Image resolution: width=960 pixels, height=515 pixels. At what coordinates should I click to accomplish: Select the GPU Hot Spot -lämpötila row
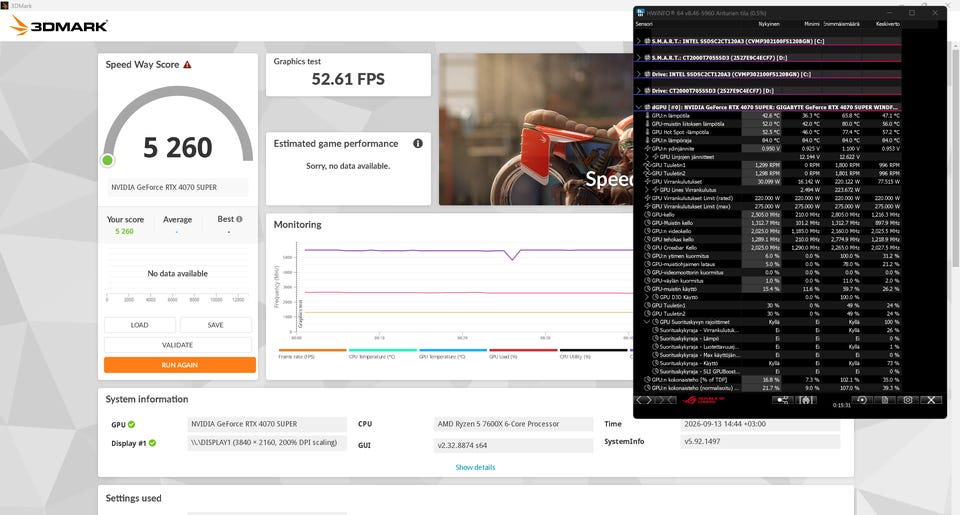click(768, 132)
